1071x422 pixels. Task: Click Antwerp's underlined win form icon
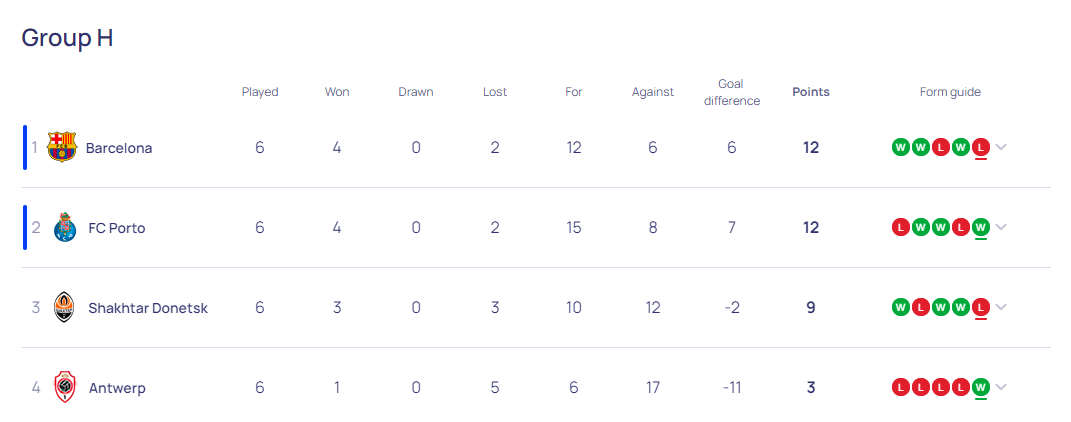981,387
